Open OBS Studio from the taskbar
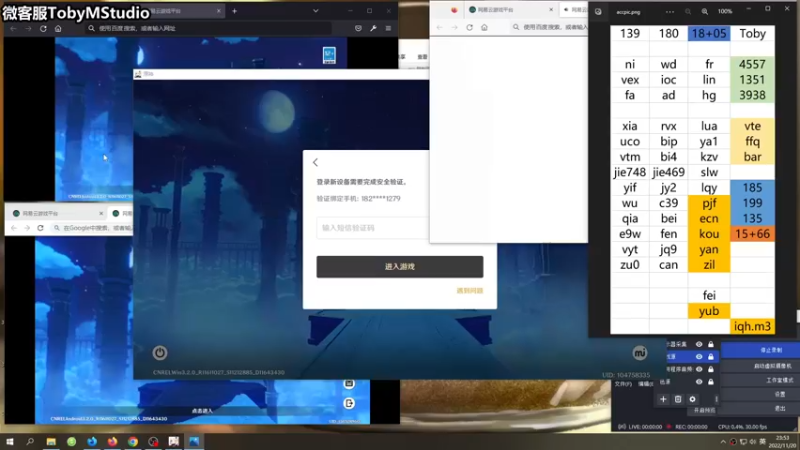The height and width of the screenshot is (450, 800). [153, 441]
